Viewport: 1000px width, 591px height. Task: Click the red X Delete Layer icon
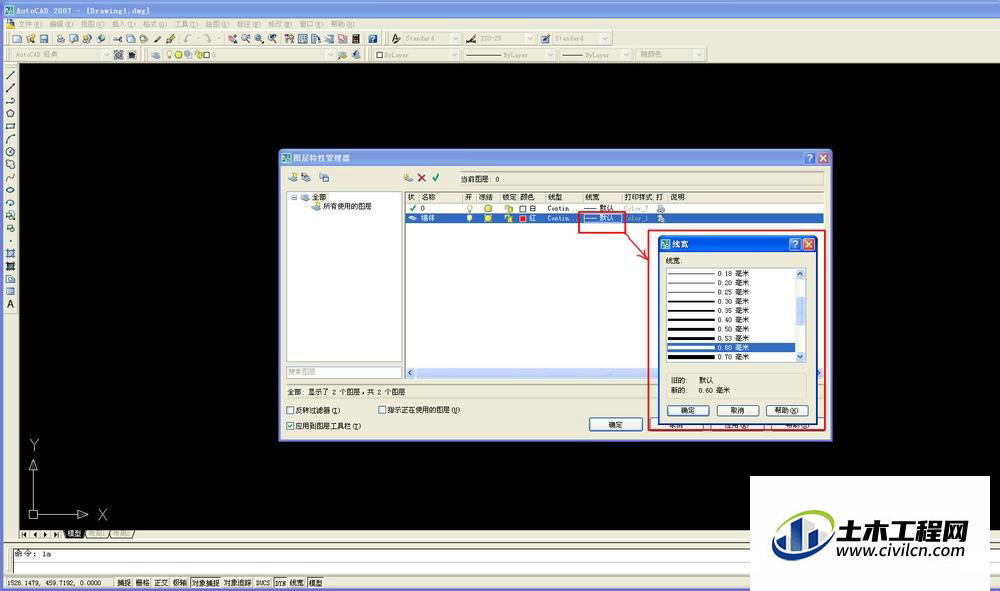point(422,177)
